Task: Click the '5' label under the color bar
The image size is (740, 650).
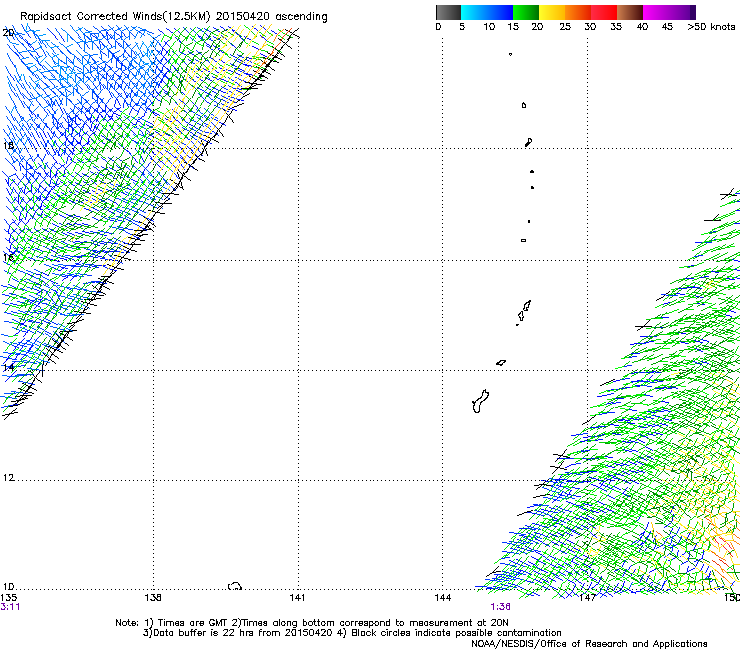Action: 462,27
